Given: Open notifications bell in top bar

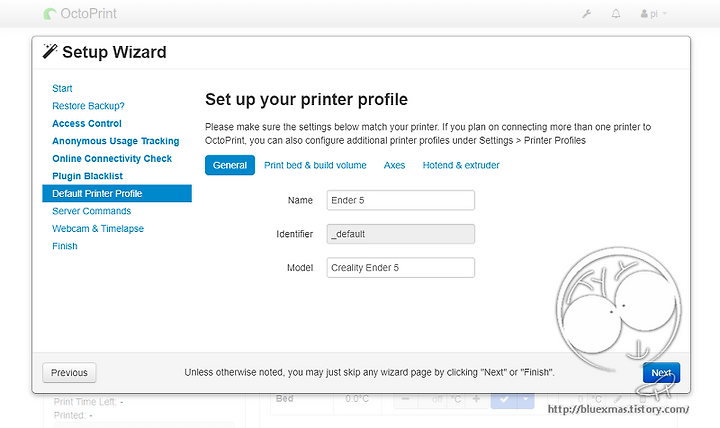Looking at the screenshot, I should pyautogui.click(x=616, y=14).
